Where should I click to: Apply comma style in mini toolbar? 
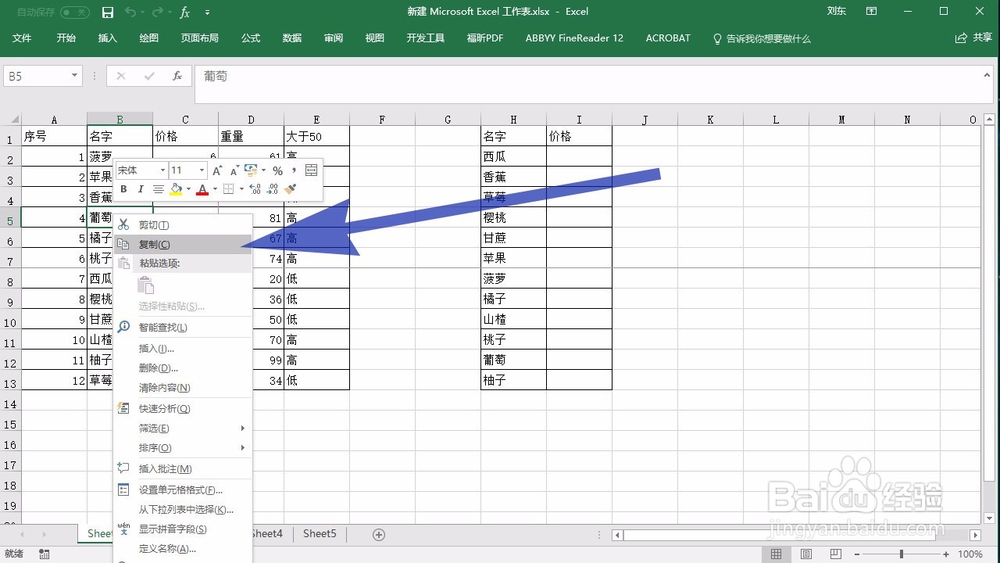coord(293,170)
